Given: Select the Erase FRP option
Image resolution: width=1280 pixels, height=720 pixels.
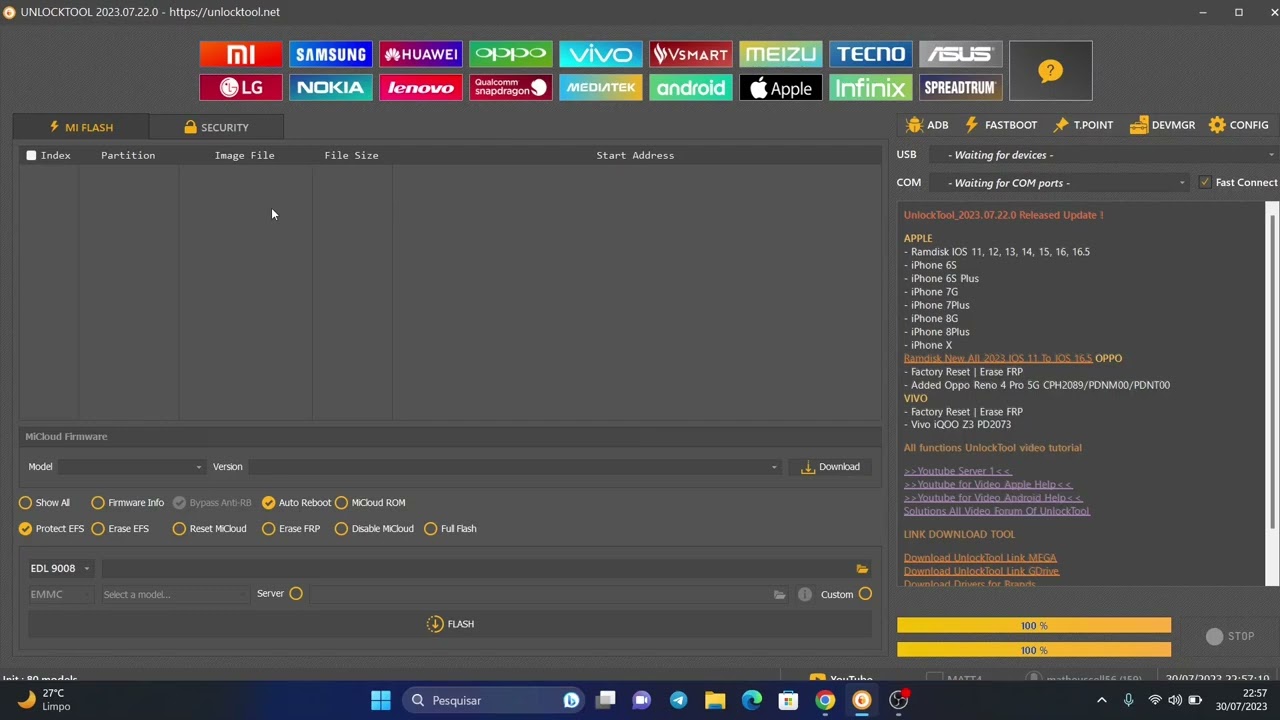Looking at the screenshot, I should click(291, 529).
